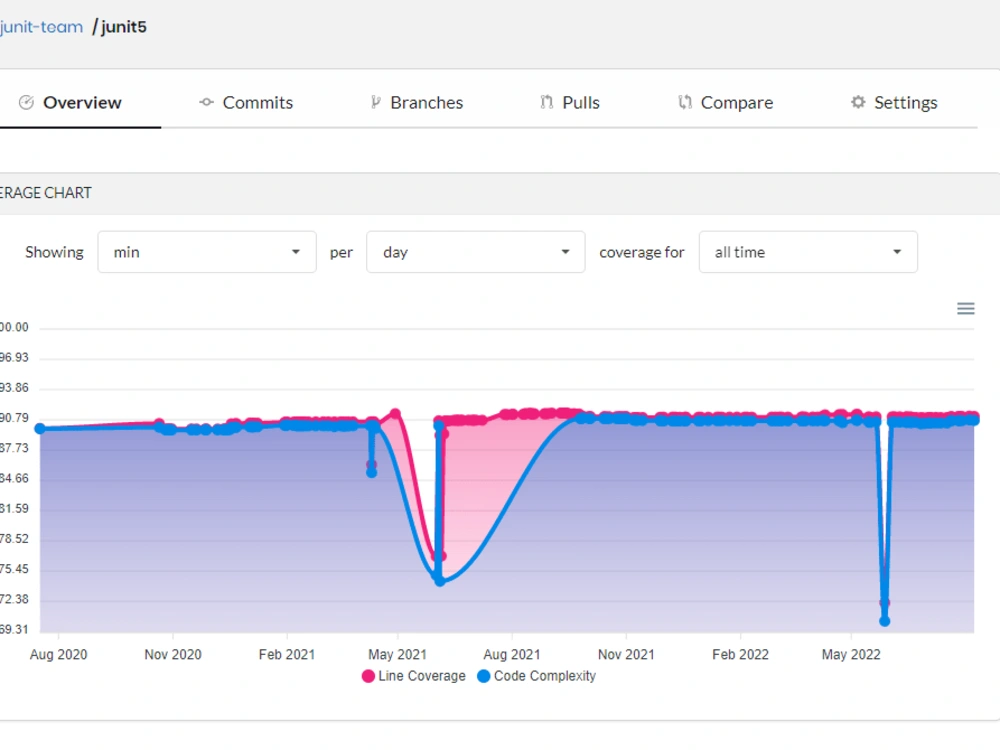This screenshot has width=1000, height=750.
Task: Select the first data point at Aug 2020
Action: (x=40, y=429)
